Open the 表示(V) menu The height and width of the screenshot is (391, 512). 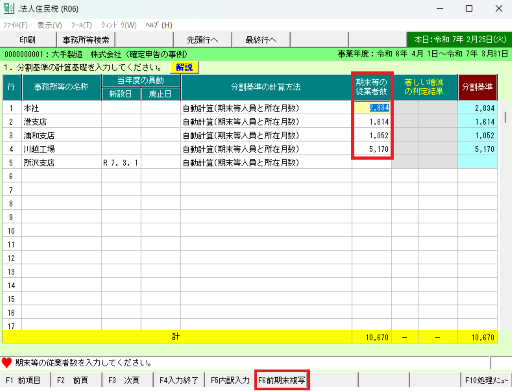49,25
